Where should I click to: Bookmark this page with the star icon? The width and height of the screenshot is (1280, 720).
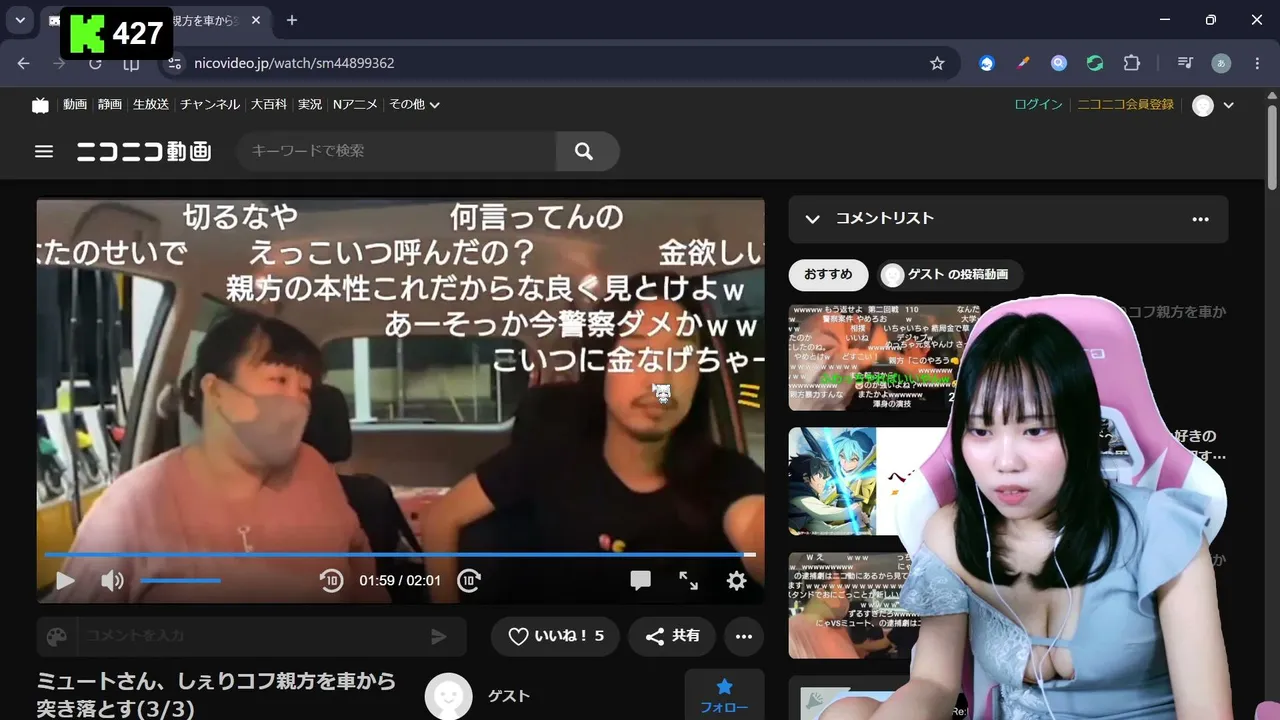click(x=937, y=63)
